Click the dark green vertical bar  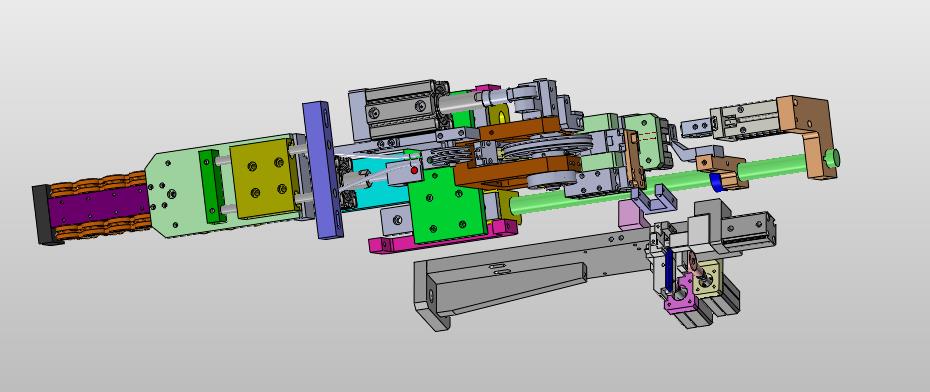(212, 186)
